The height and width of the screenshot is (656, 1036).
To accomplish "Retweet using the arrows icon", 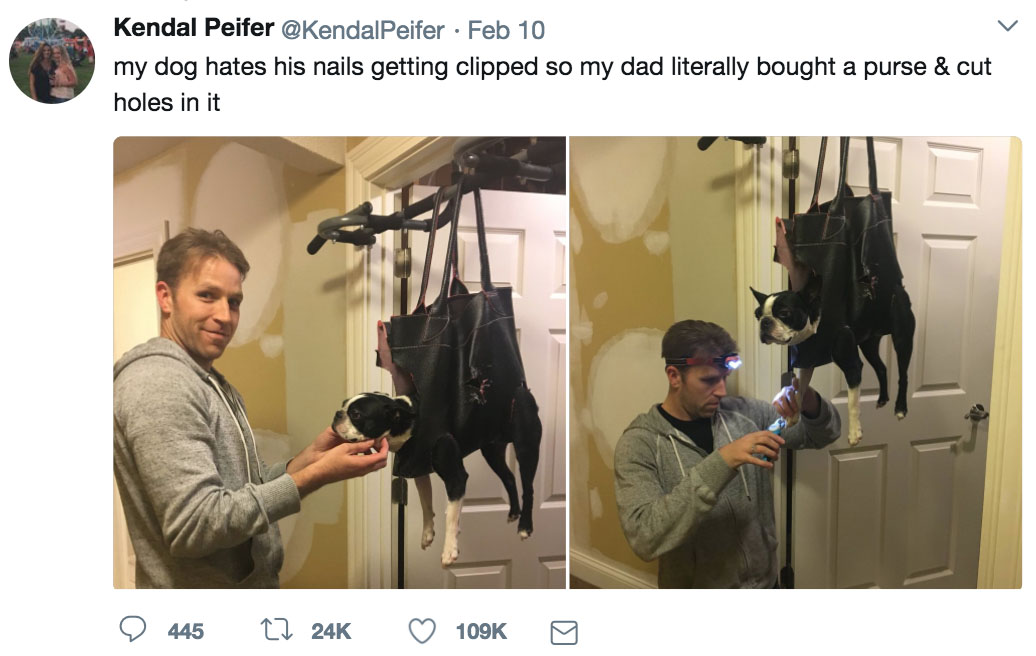I will pos(276,630).
